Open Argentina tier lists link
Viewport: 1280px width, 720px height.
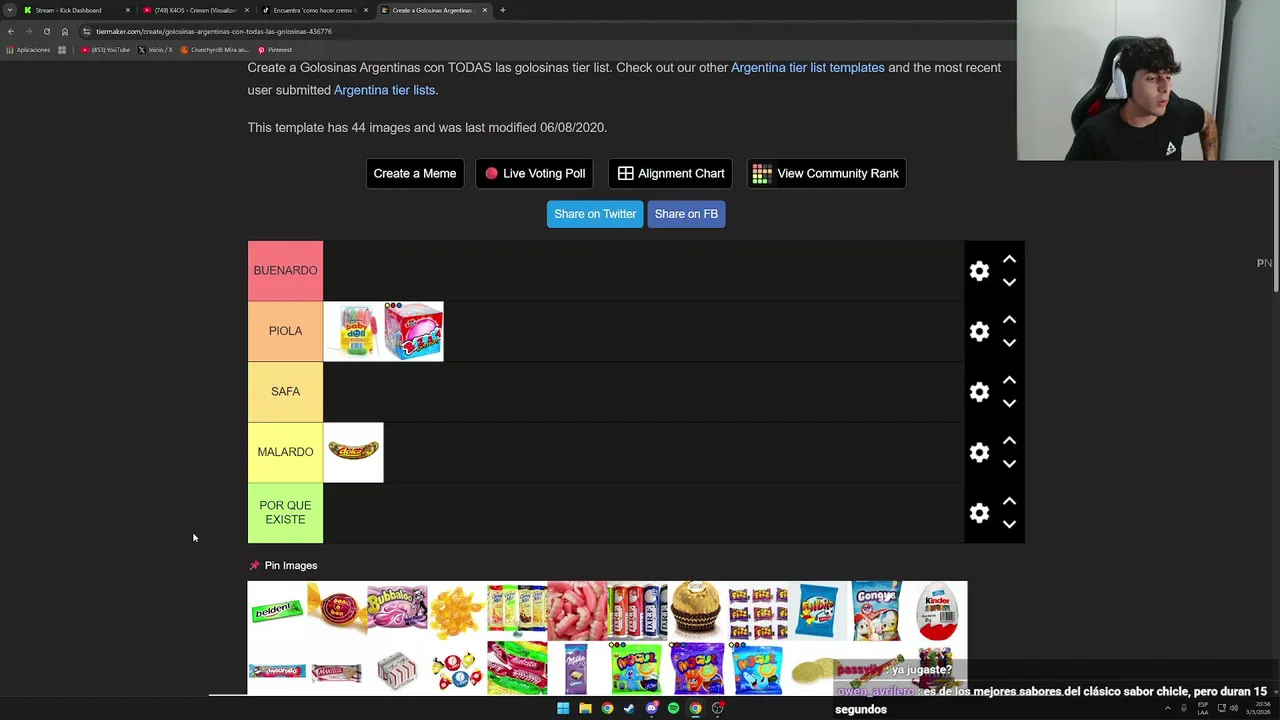[384, 90]
